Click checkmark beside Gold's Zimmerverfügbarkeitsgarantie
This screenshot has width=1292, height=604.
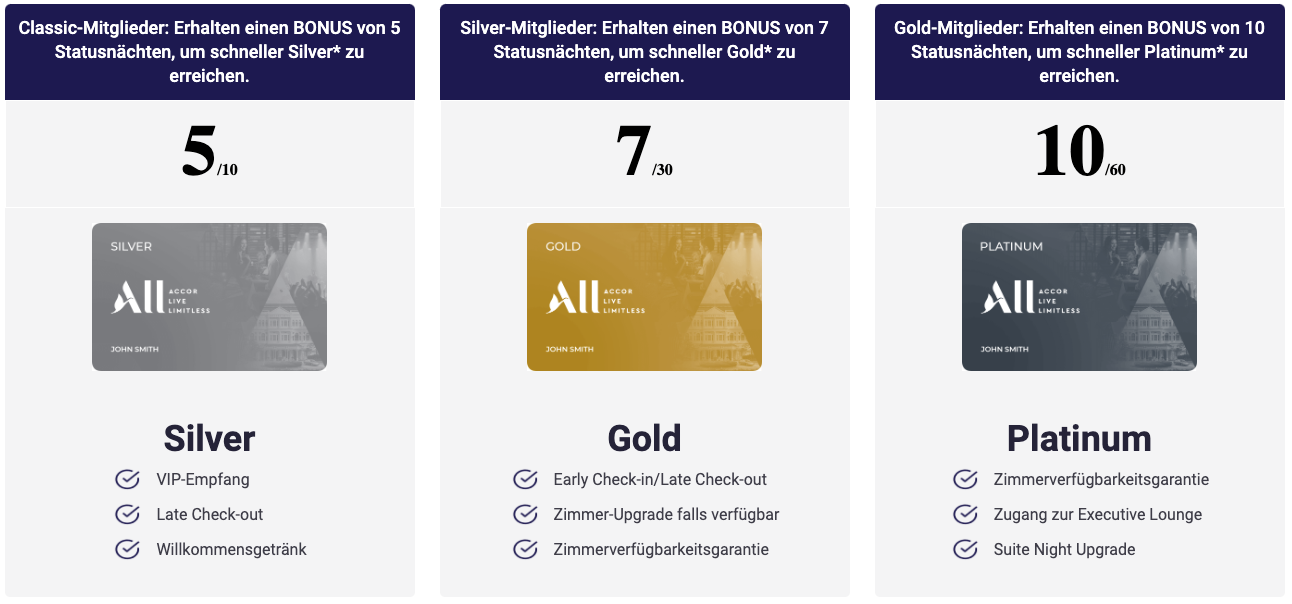coord(525,549)
